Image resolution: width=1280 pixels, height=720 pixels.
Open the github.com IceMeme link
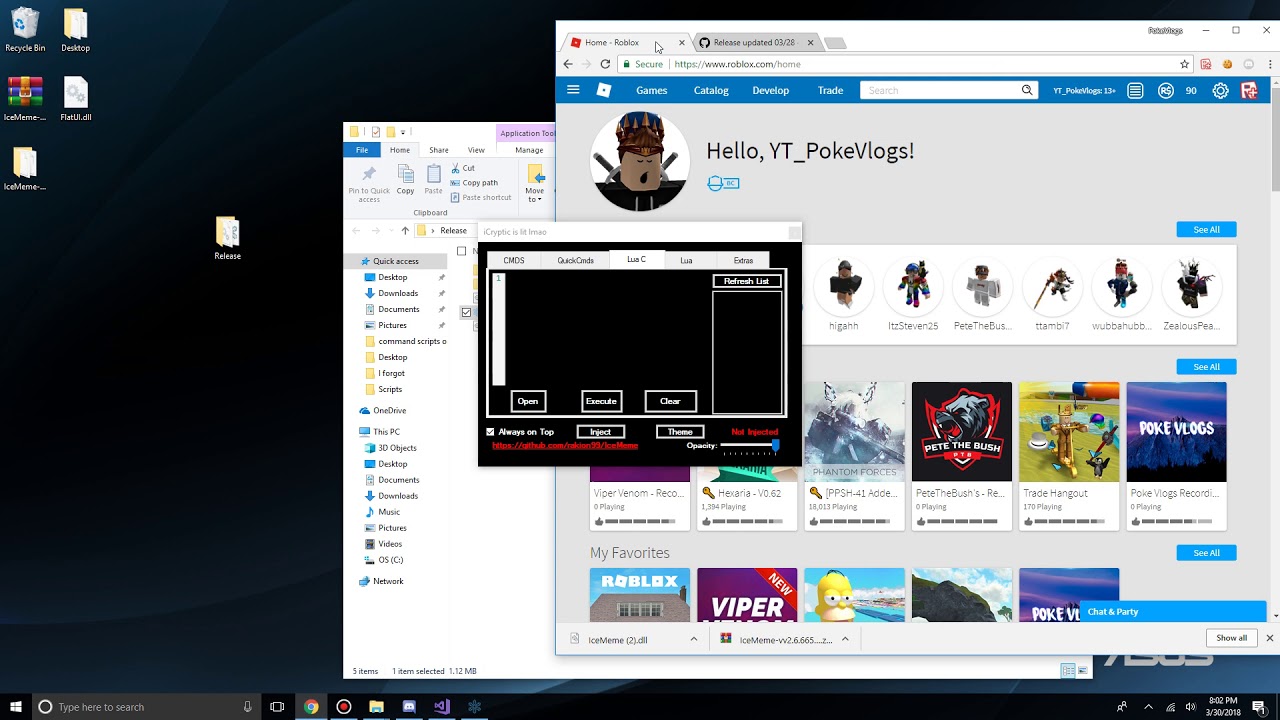pyautogui.click(x=565, y=445)
